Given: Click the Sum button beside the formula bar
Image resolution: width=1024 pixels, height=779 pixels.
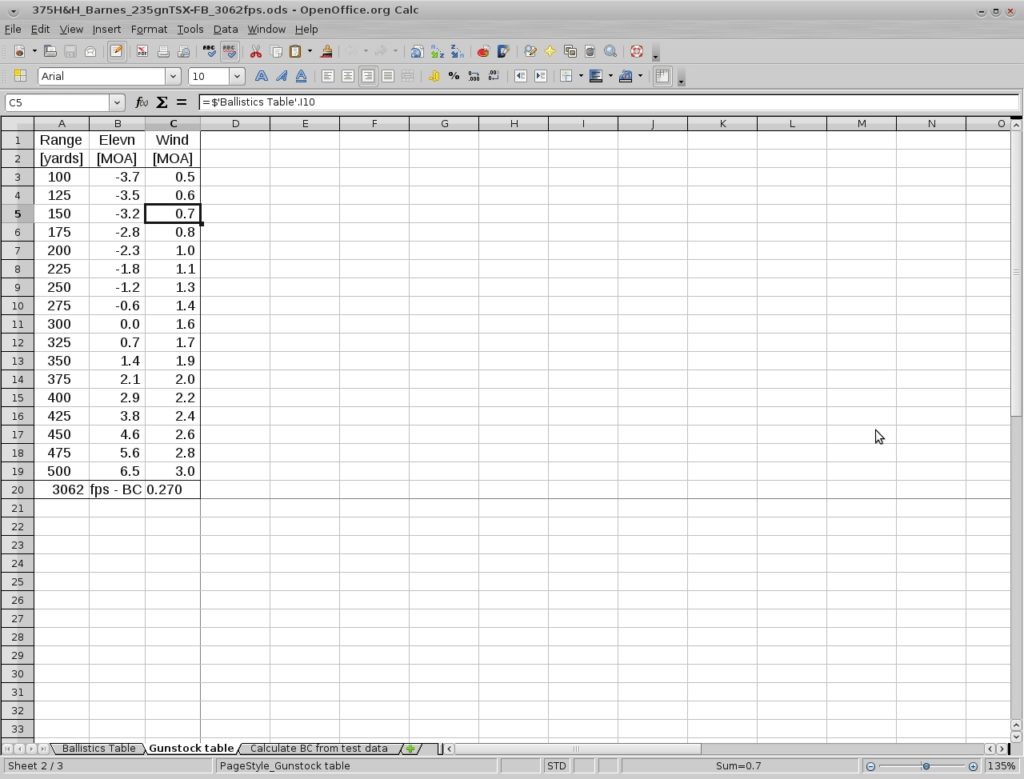Looking at the screenshot, I should click(160, 101).
